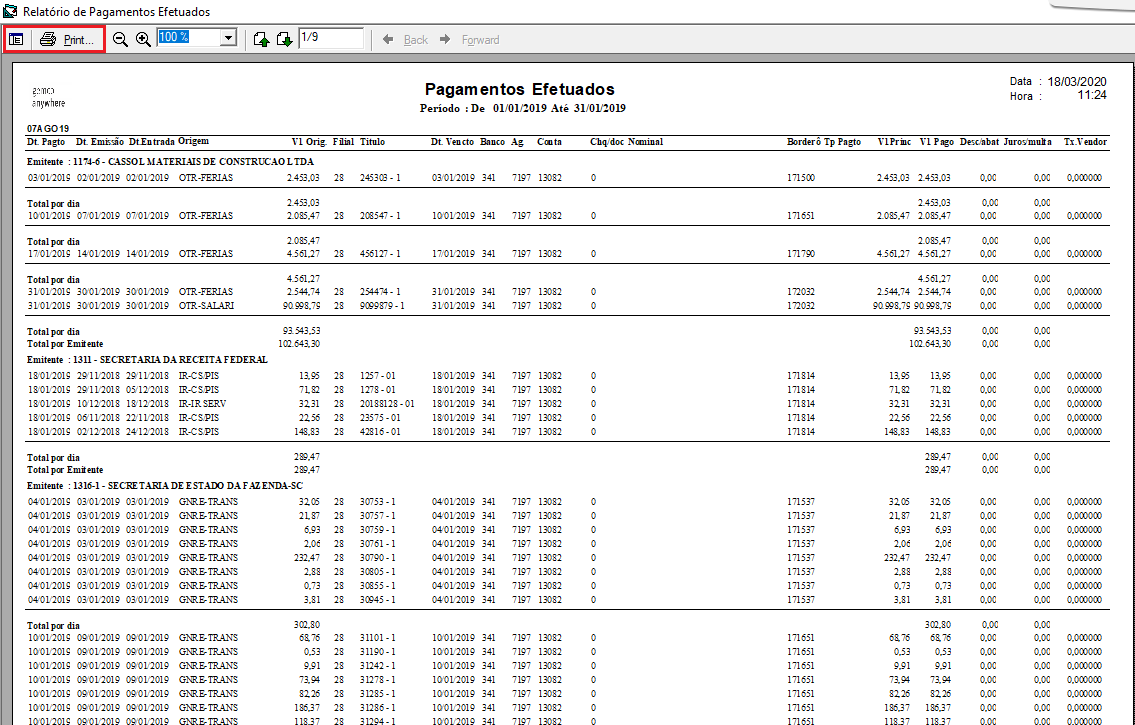Click the window title bar app icon

point(11,12)
